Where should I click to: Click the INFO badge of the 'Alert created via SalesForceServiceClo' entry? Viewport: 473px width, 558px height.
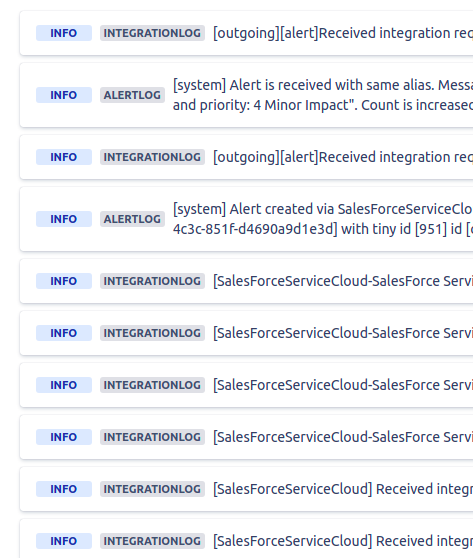(64, 219)
